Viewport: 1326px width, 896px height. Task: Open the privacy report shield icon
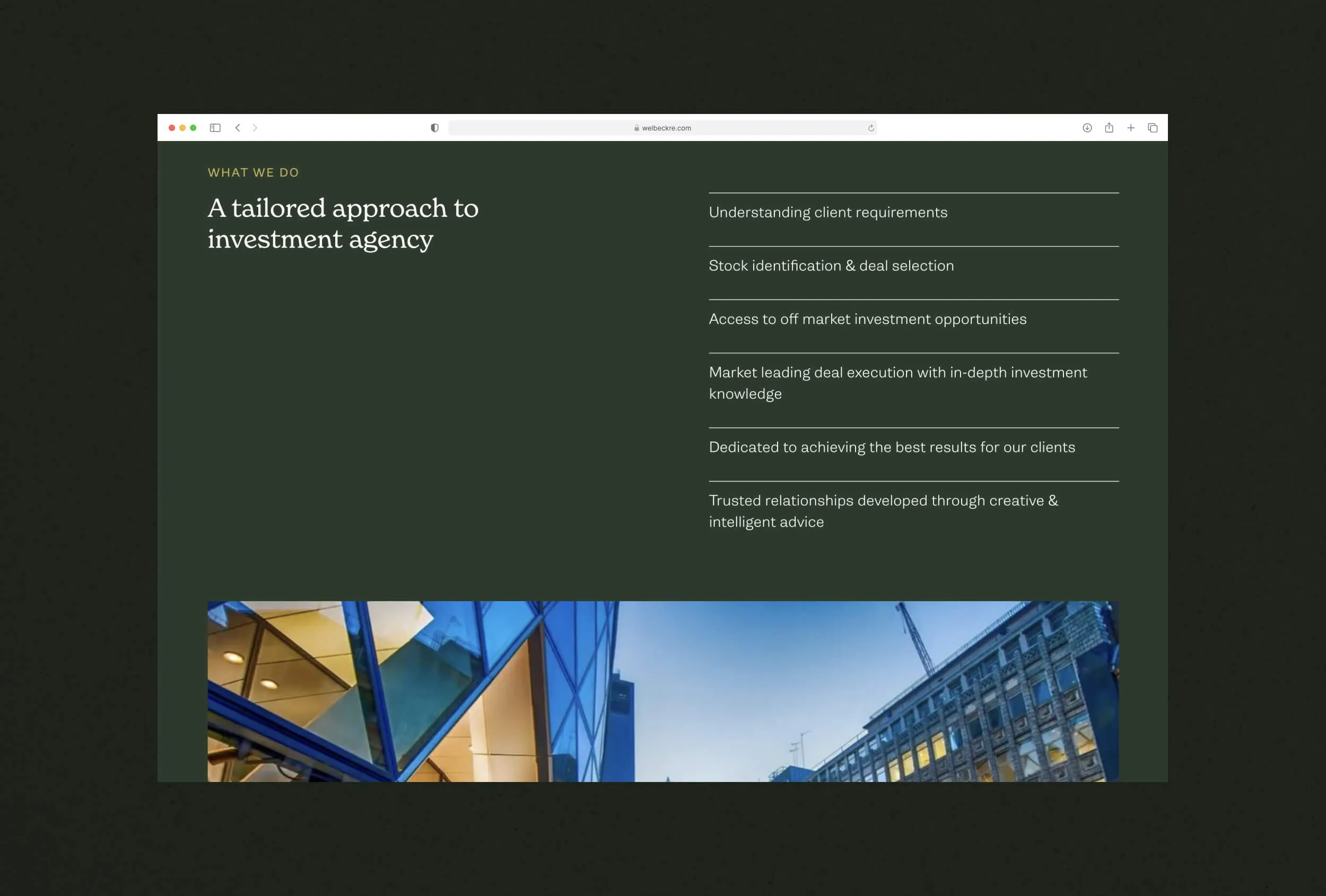pyautogui.click(x=435, y=128)
